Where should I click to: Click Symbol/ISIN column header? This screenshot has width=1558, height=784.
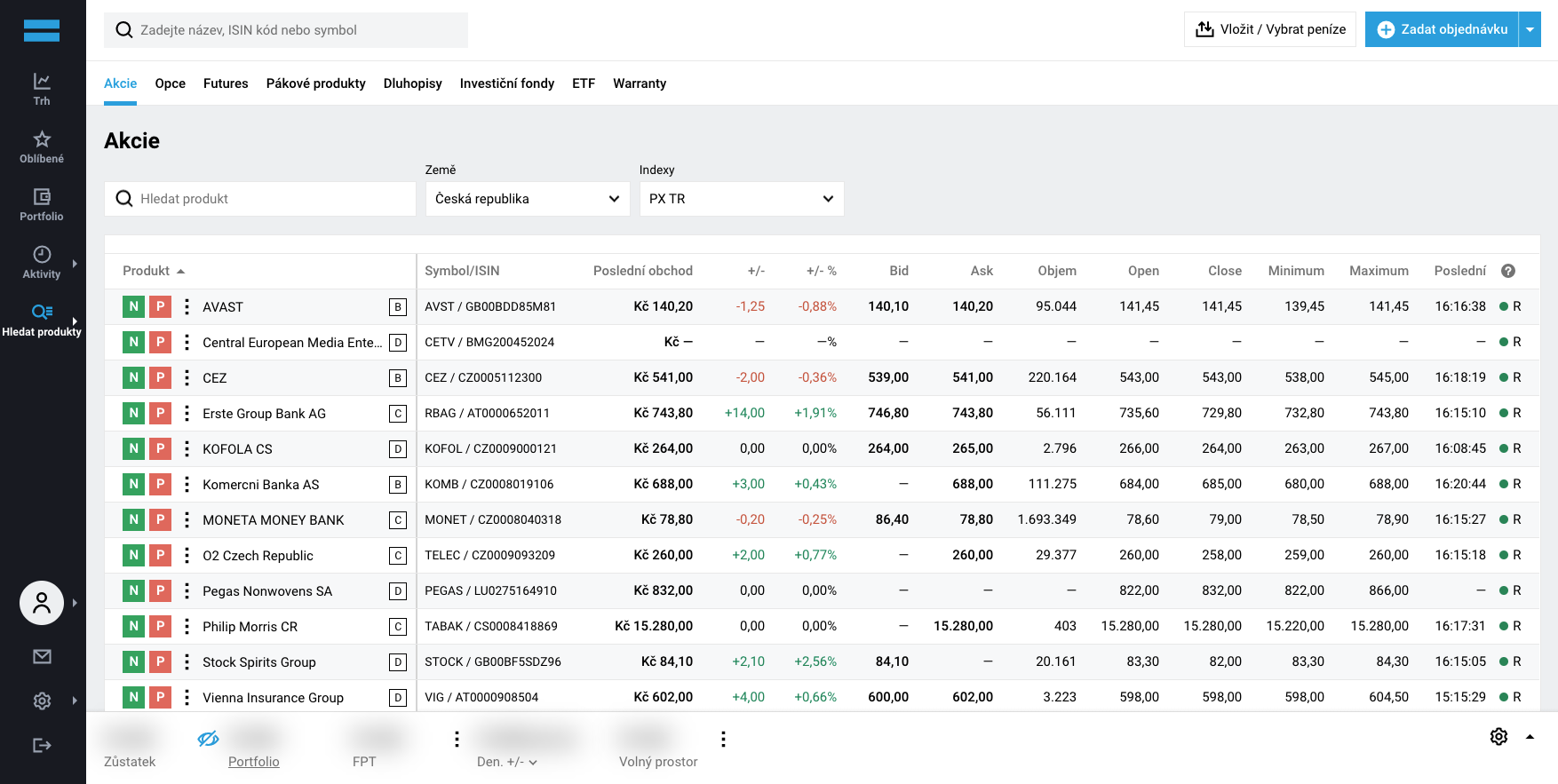pos(462,271)
